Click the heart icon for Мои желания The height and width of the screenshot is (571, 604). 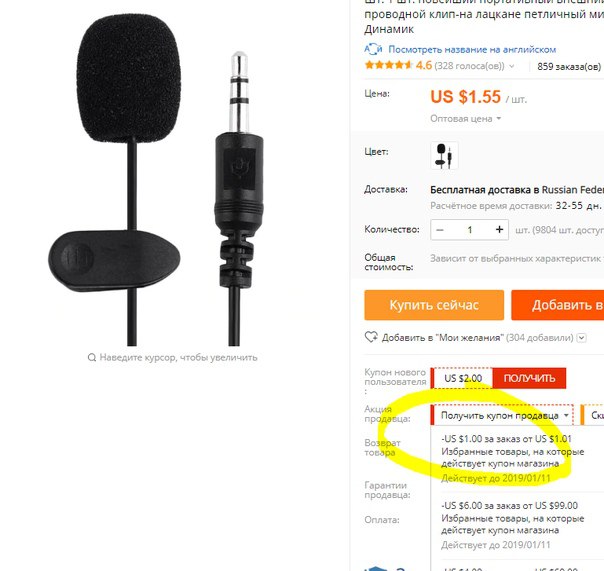coord(371,337)
